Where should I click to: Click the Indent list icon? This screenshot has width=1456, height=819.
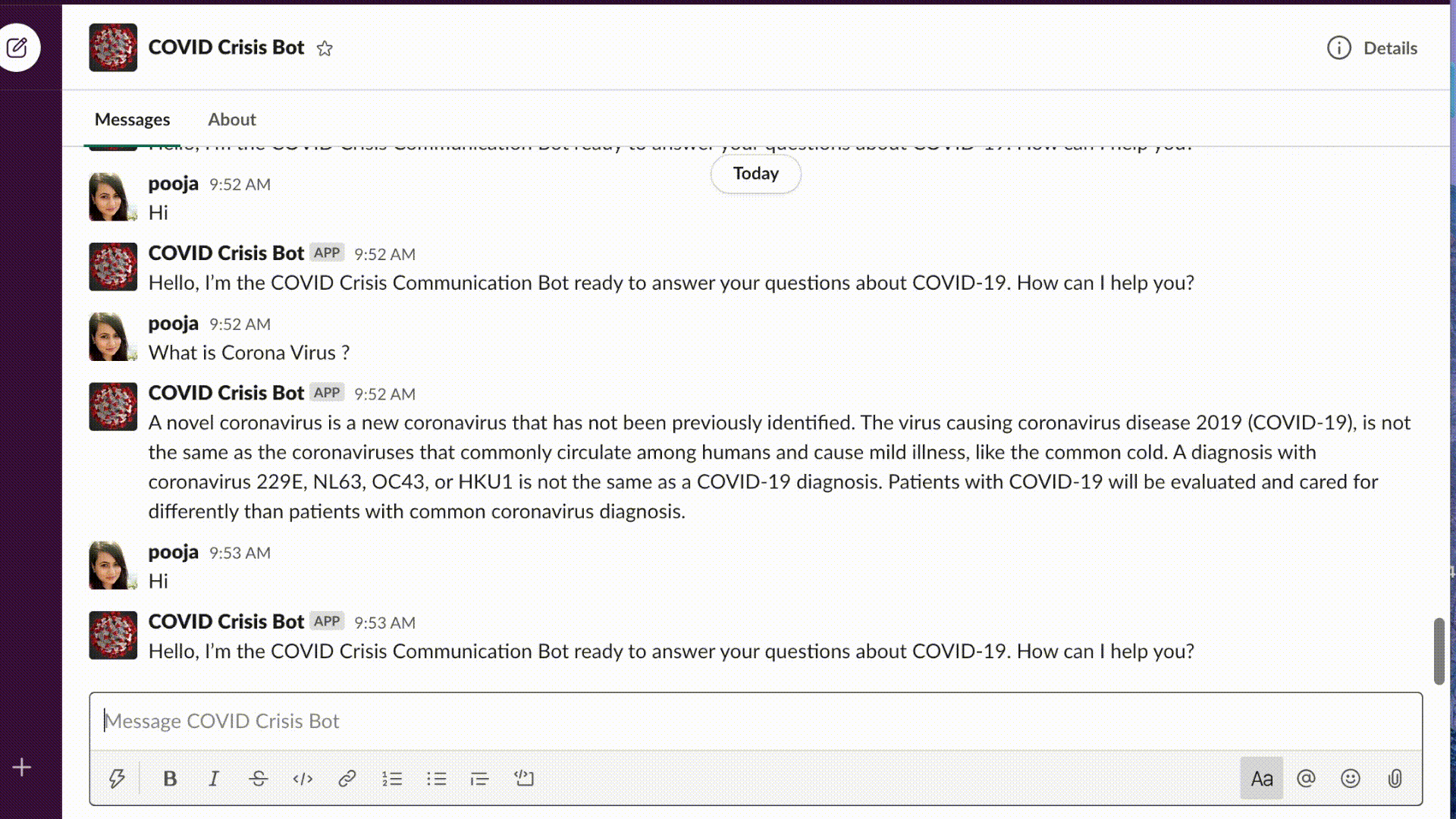[x=480, y=779]
